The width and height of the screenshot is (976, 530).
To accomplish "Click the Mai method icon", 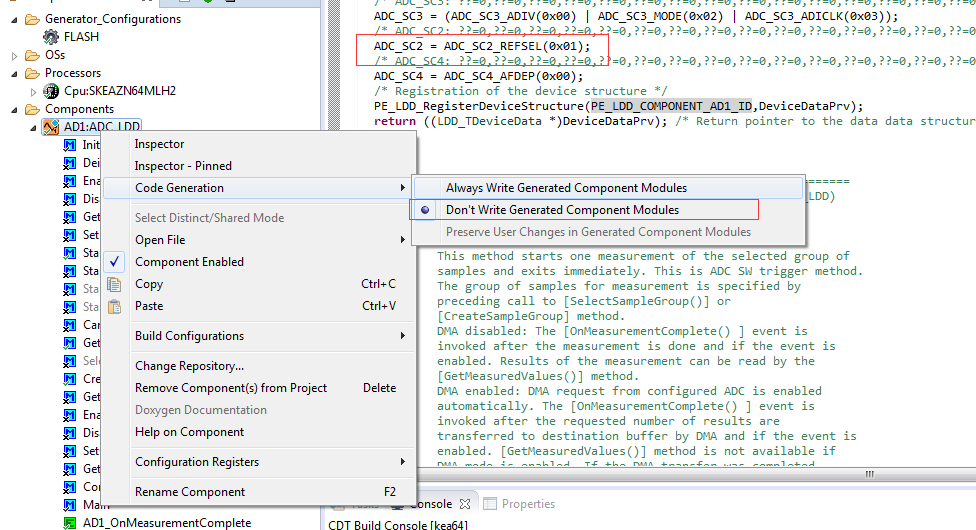I will click(x=70, y=505).
